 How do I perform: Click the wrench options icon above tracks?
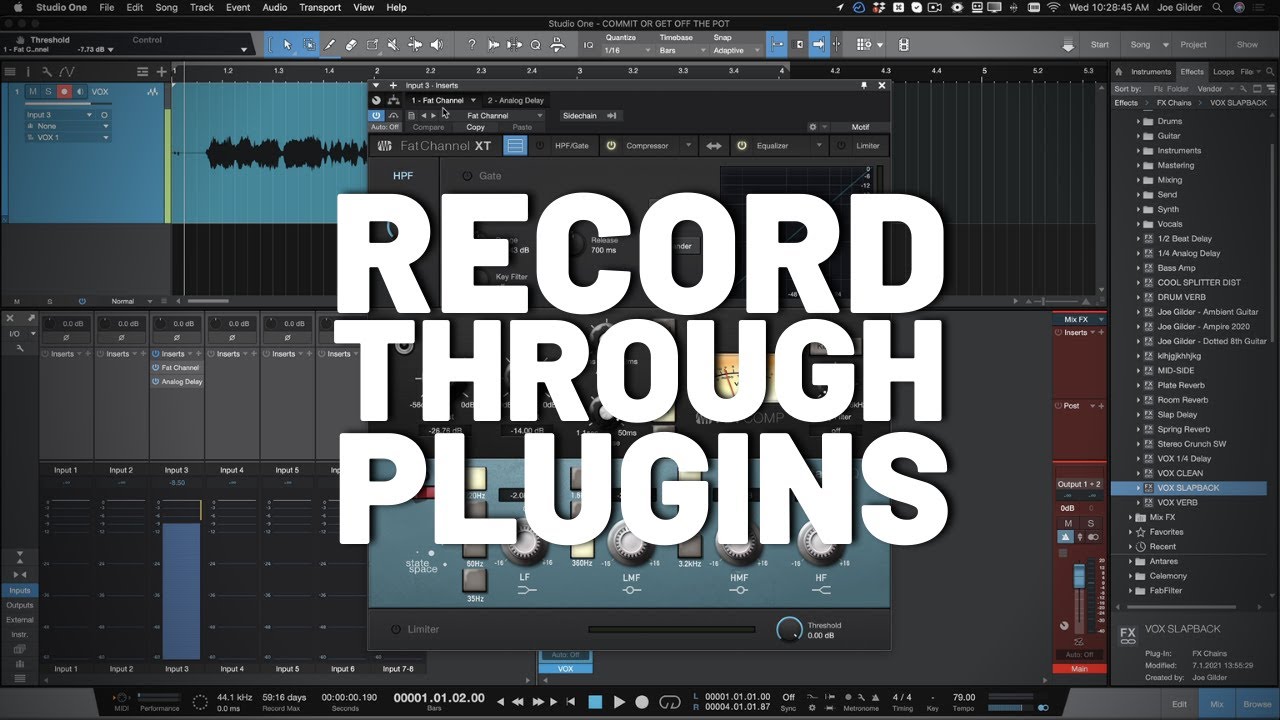click(x=45, y=71)
